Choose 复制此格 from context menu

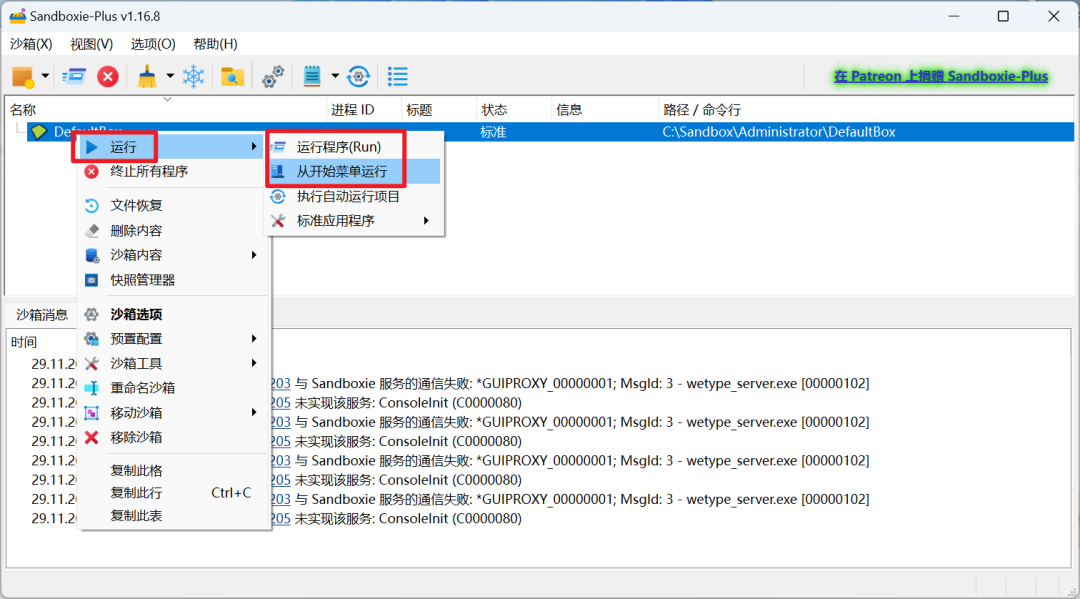[x=172, y=471]
